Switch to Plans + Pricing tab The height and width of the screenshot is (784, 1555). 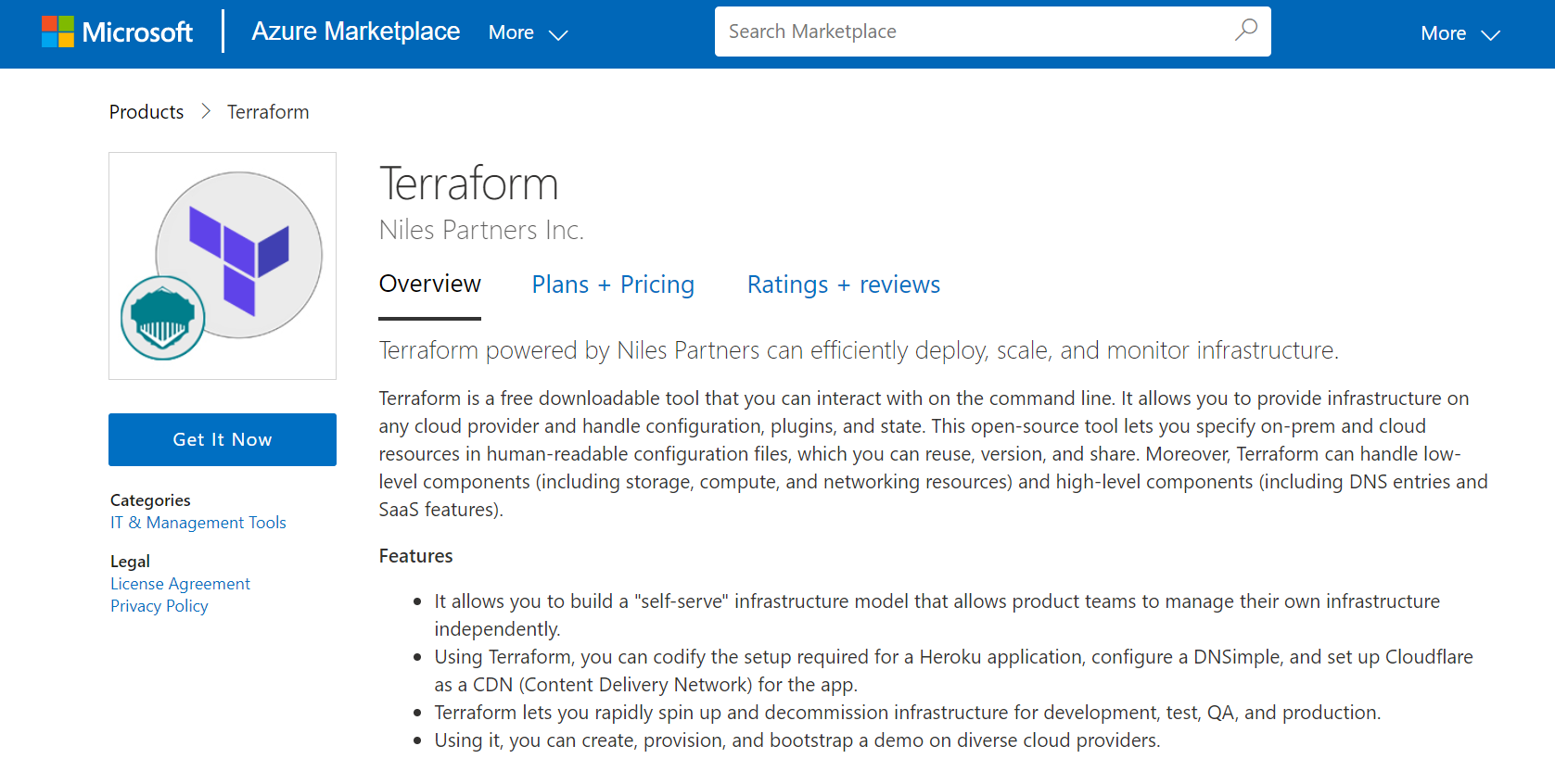point(613,285)
